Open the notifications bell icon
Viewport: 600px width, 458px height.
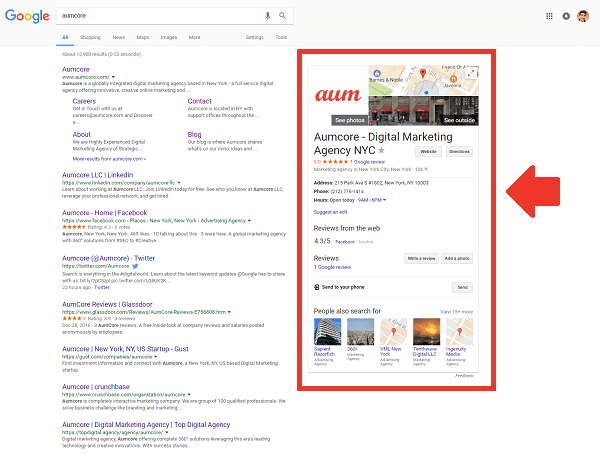pyautogui.click(x=566, y=16)
